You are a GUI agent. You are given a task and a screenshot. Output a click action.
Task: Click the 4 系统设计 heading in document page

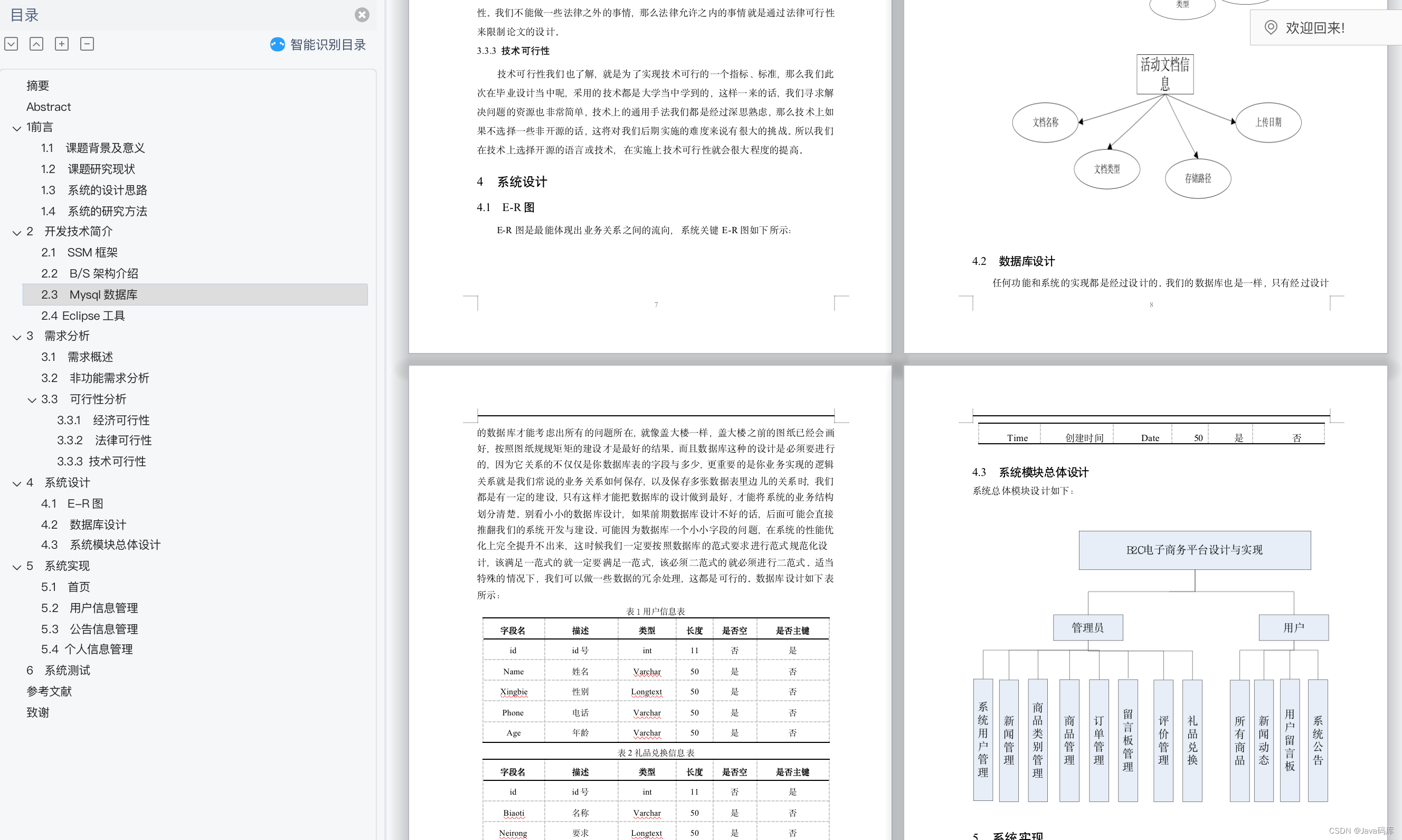click(x=512, y=182)
